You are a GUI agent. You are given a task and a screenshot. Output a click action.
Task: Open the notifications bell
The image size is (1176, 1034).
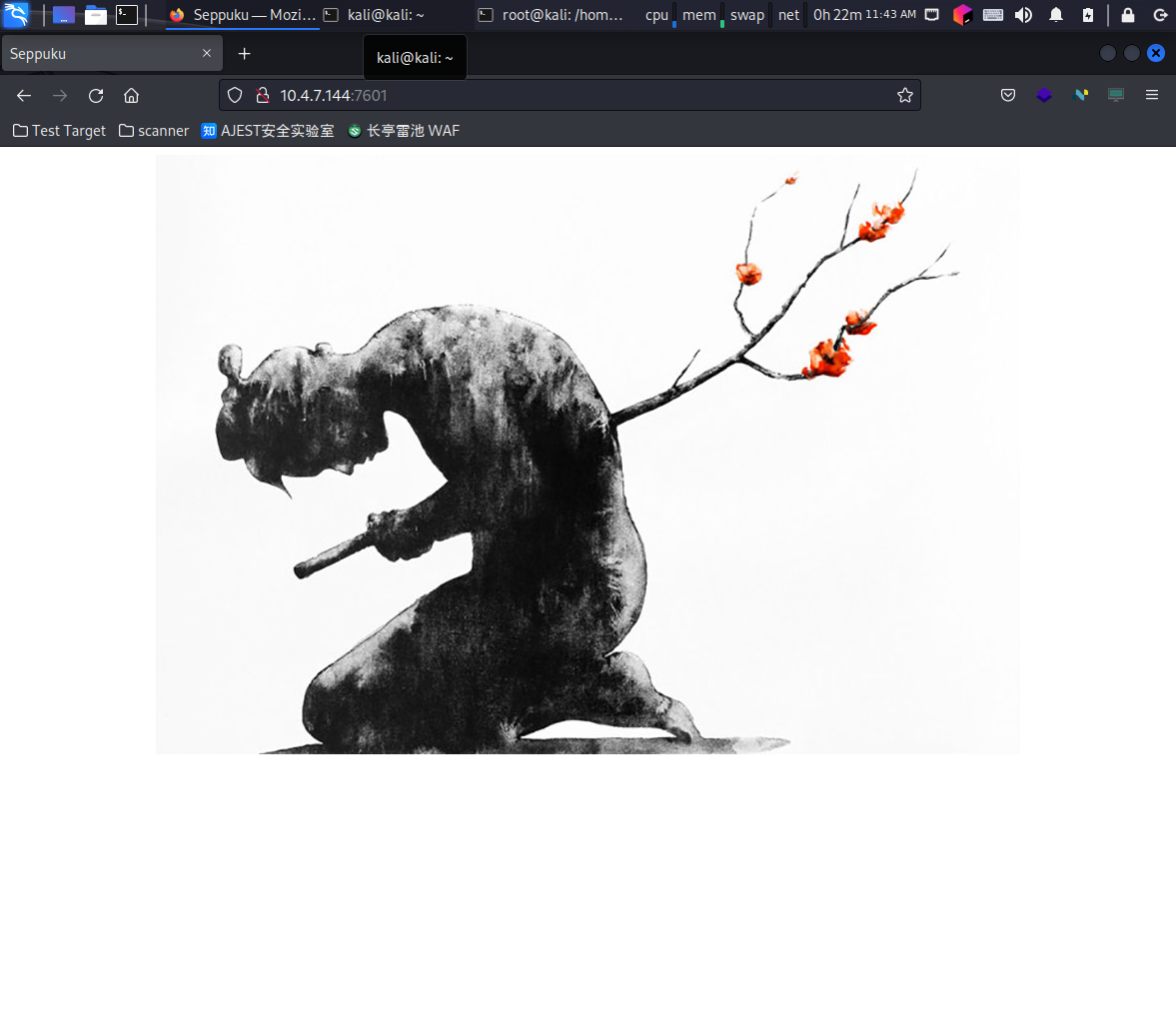(1056, 14)
